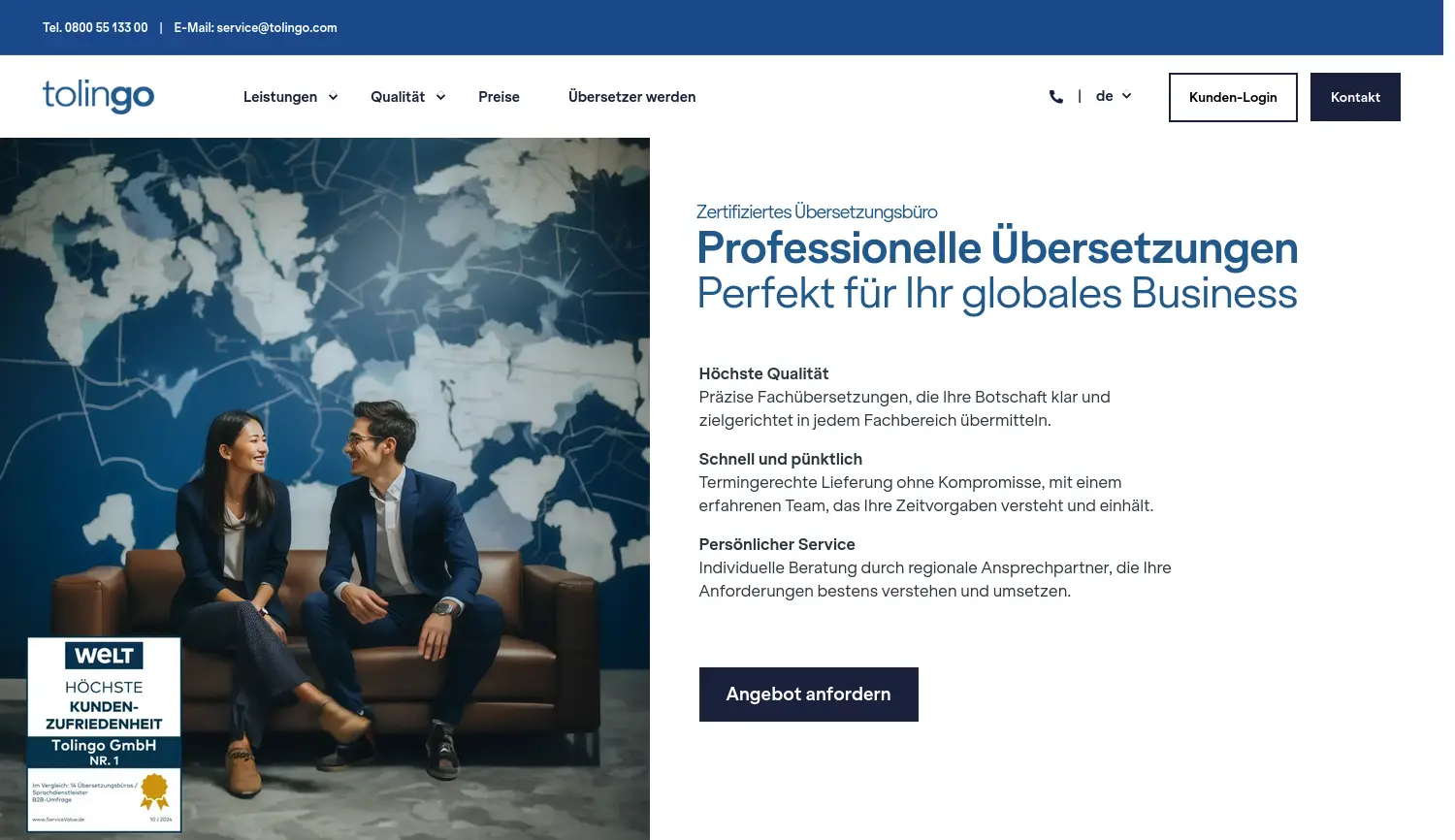Screen dimensions: 1455x840
Task: Click the Kontakt button
Action: click(1354, 97)
